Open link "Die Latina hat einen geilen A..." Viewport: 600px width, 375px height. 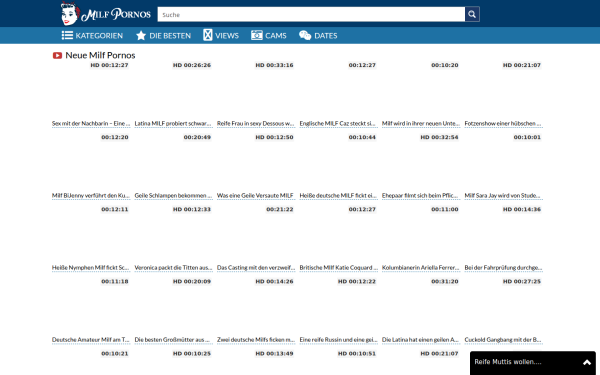point(421,340)
